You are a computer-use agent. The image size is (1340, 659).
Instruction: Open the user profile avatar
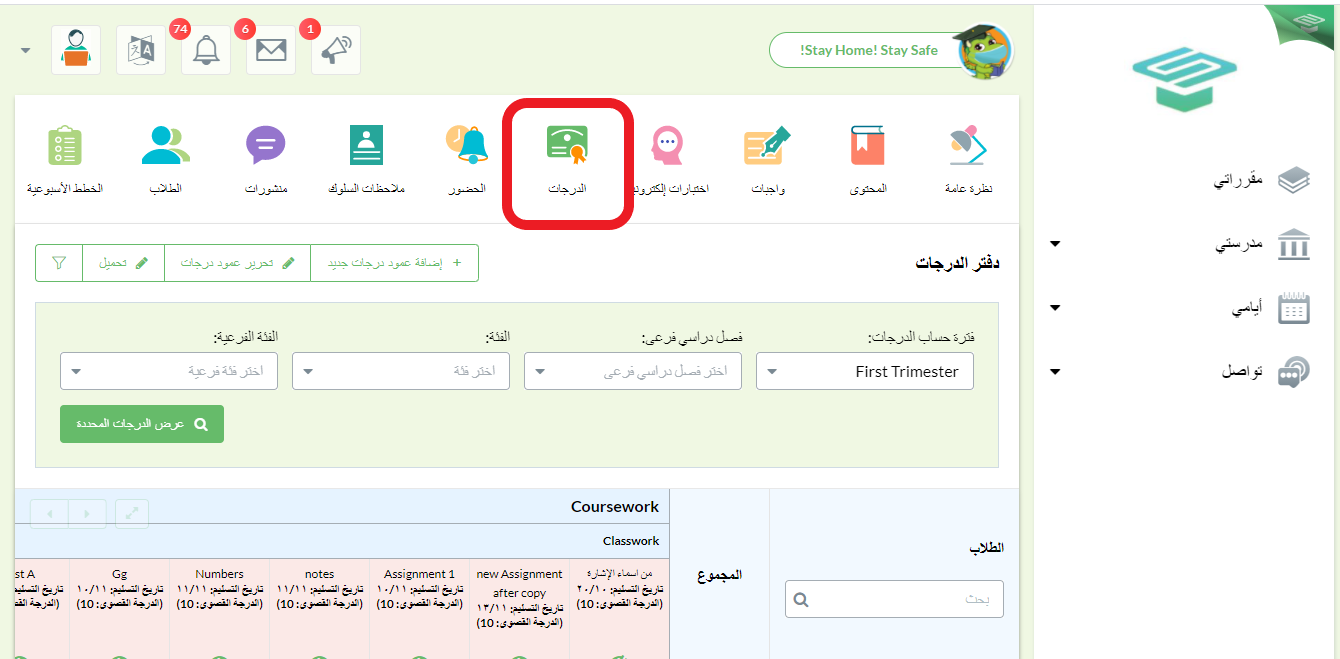click(x=76, y=50)
